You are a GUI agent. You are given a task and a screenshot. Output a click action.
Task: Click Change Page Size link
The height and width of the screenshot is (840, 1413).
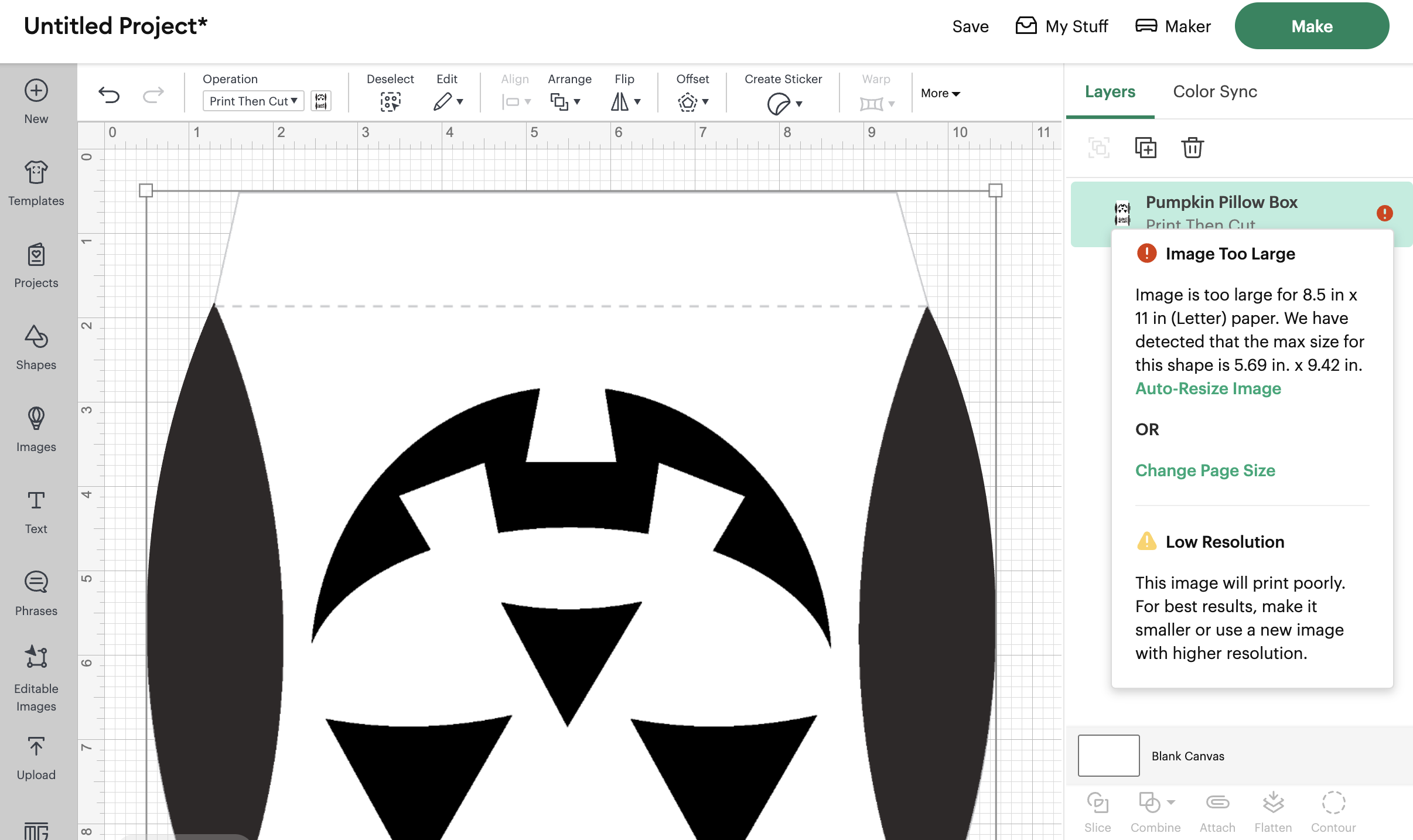tap(1205, 470)
